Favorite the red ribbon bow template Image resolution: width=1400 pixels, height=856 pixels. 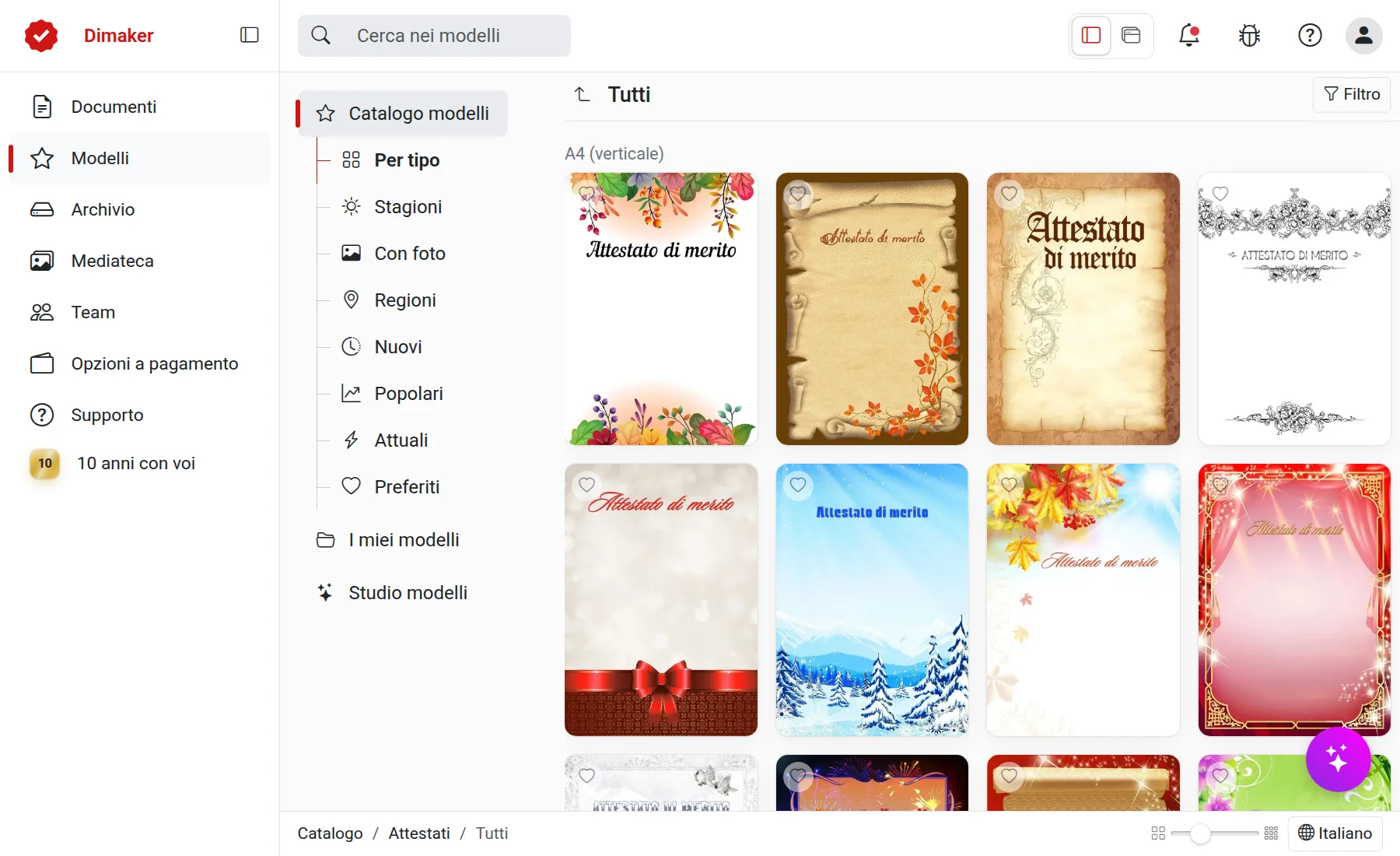(587, 485)
